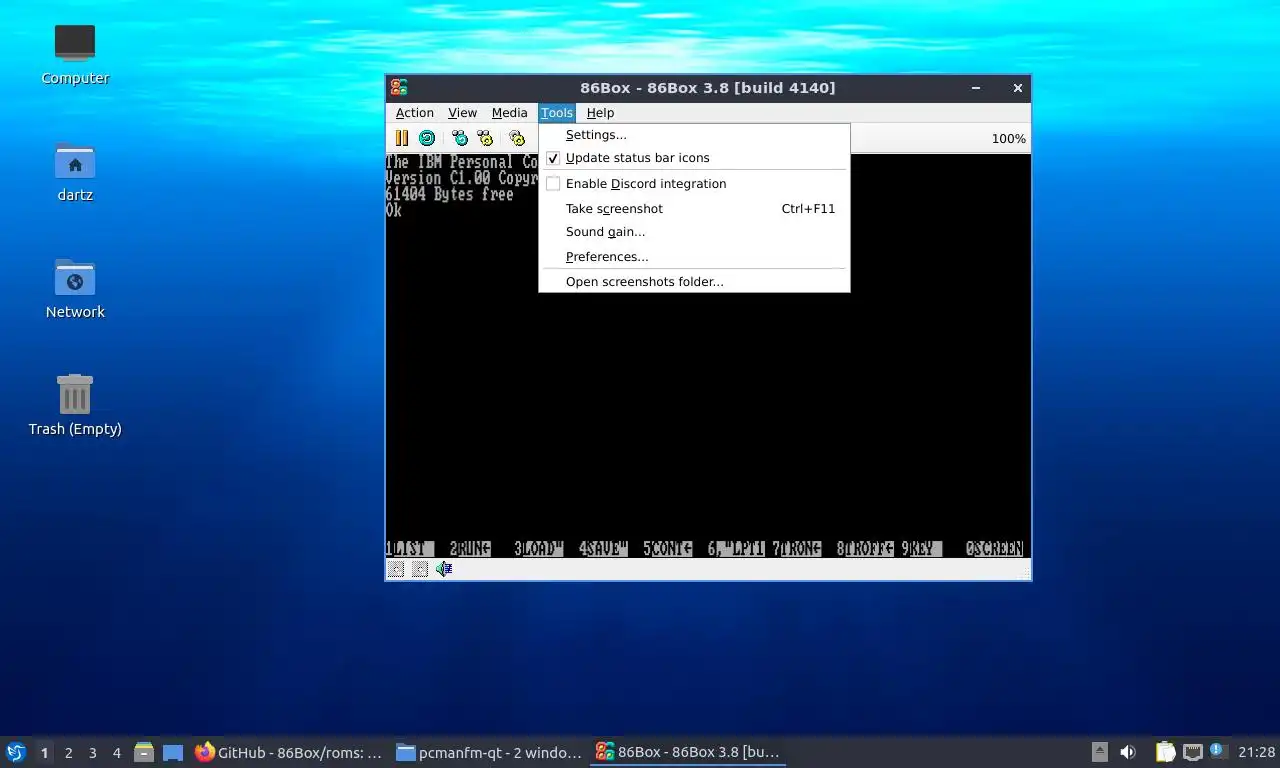
Task: Click the 100% speed indicator
Action: point(1008,139)
